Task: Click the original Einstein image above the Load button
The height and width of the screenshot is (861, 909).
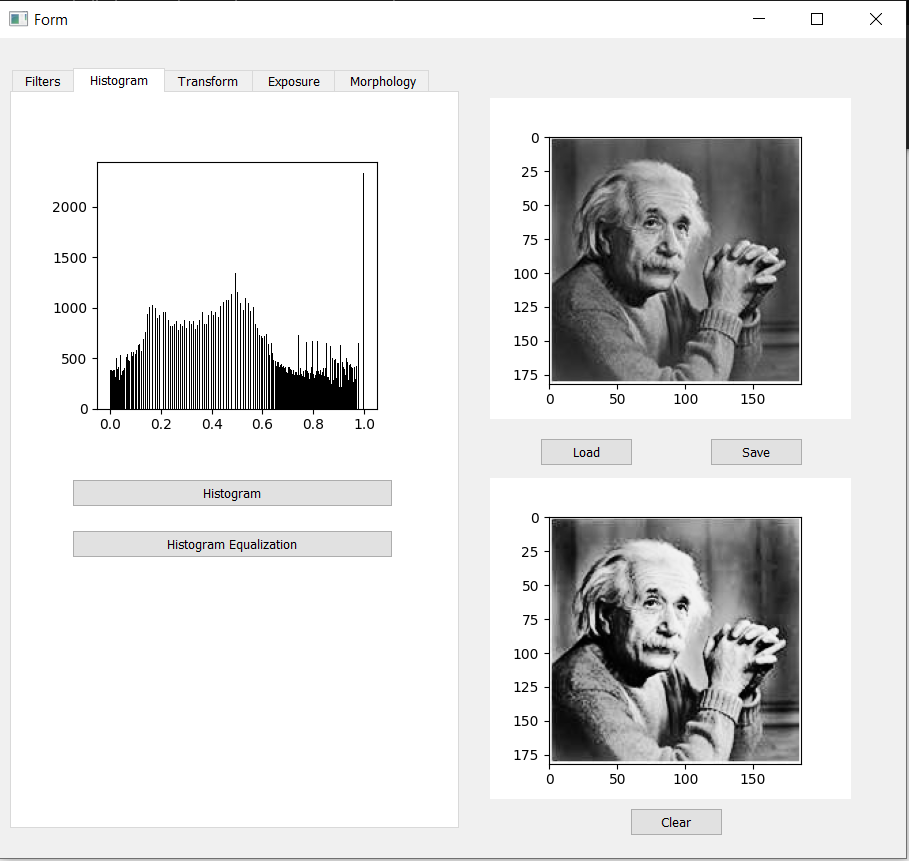Action: point(675,260)
